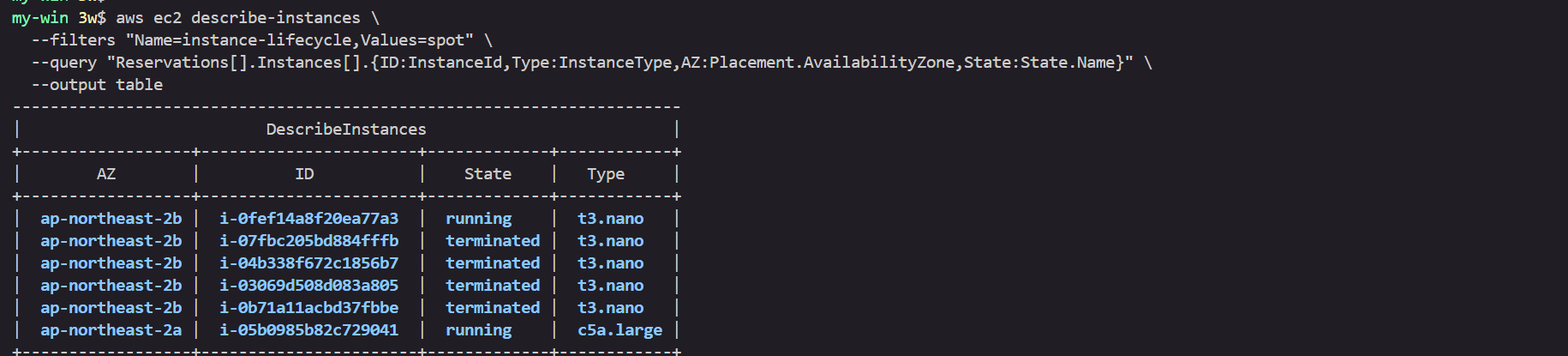Select instance ID i-03069d508d083a805
This screenshot has width=1568, height=356.
(308, 286)
